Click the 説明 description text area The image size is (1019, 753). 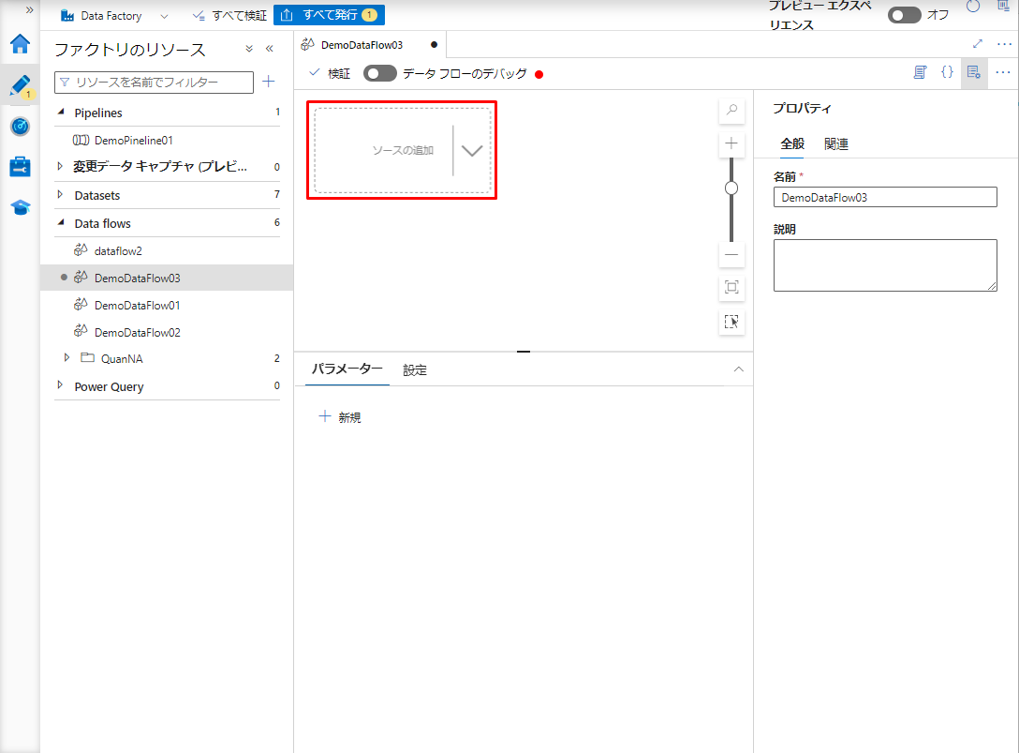click(x=885, y=265)
